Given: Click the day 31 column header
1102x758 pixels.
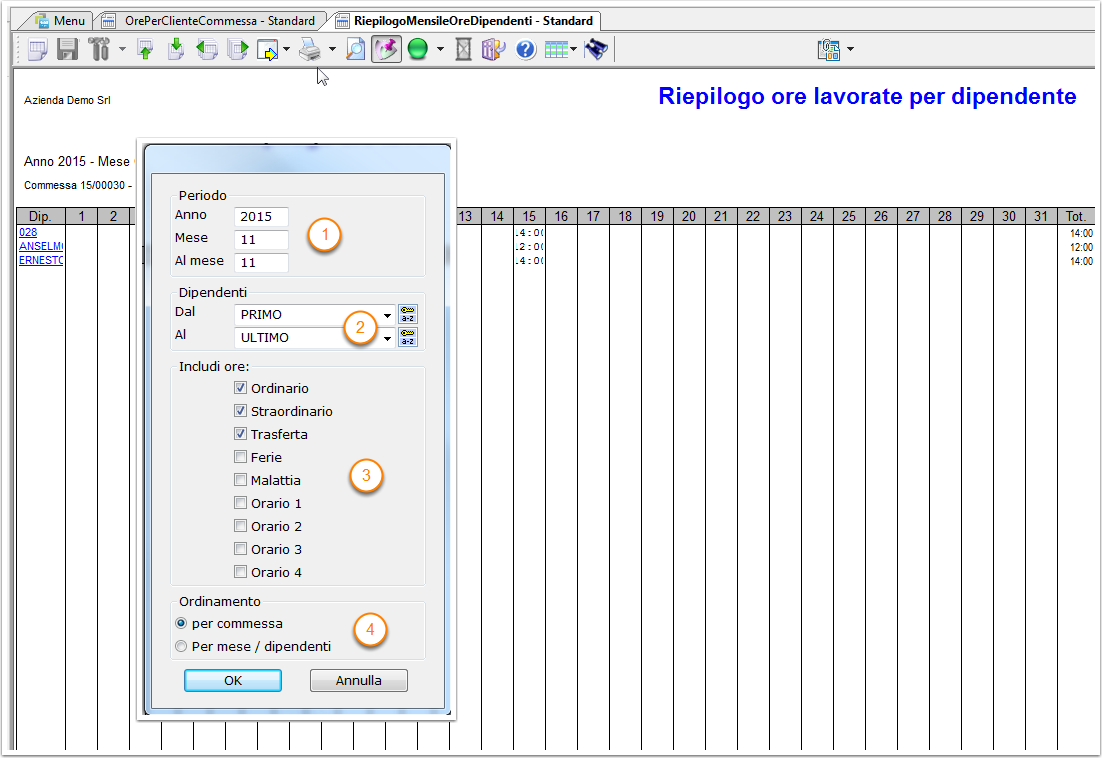Looking at the screenshot, I should coord(1041,216).
